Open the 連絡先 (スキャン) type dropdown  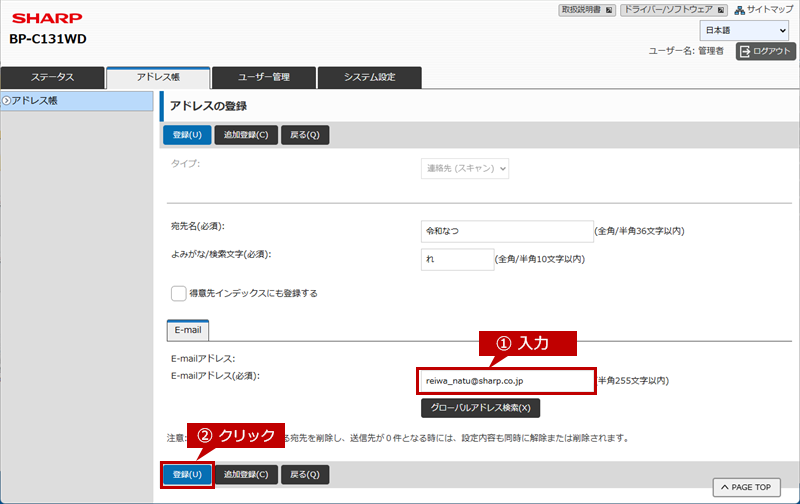(465, 168)
